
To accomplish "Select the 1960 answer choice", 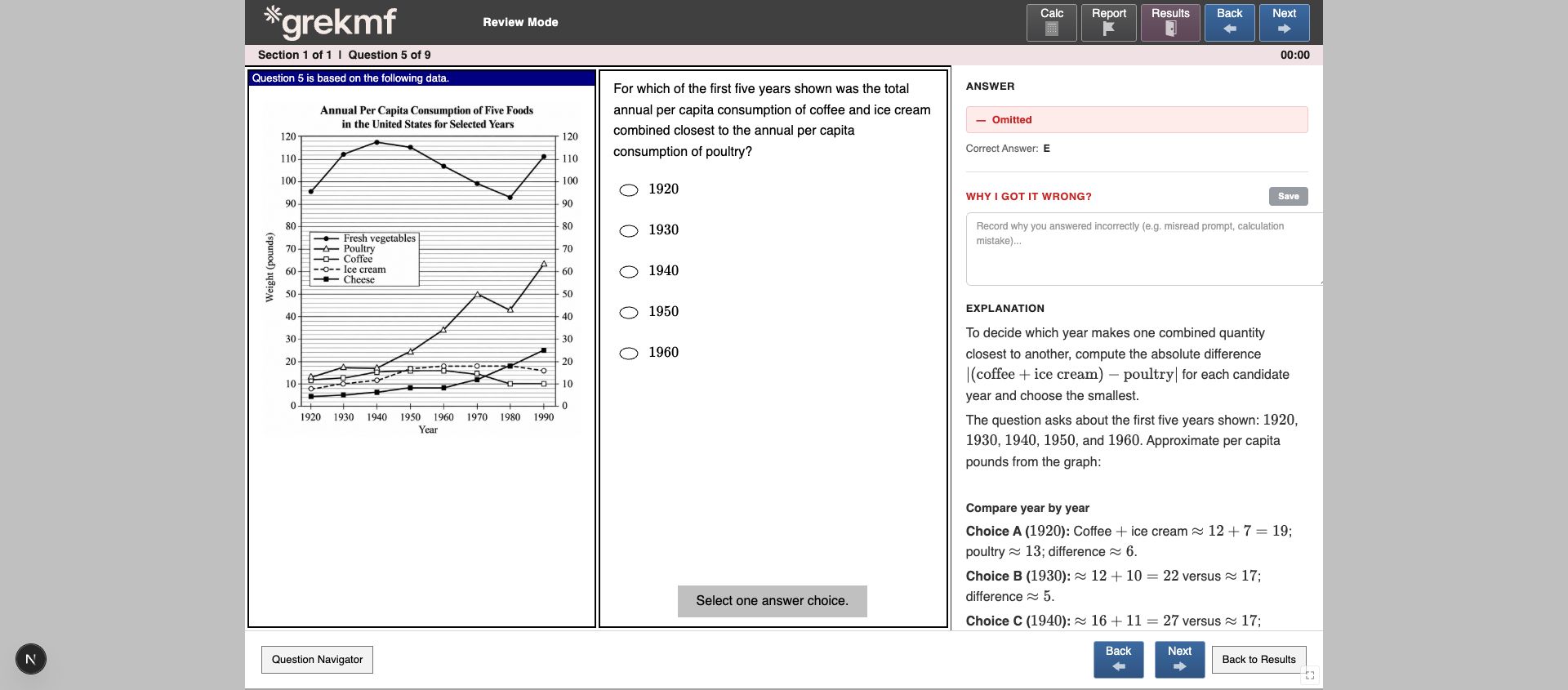I will (x=629, y=354).
